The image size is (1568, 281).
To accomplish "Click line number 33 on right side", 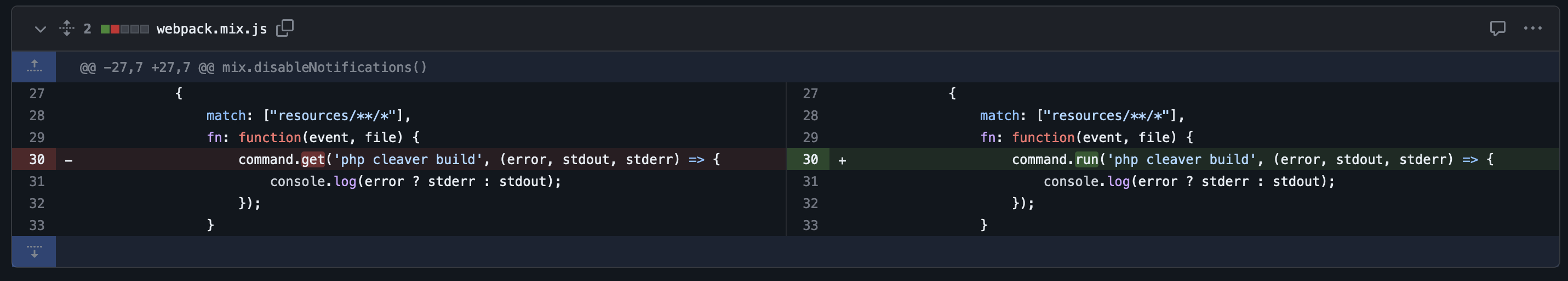I will pos(810,225).
